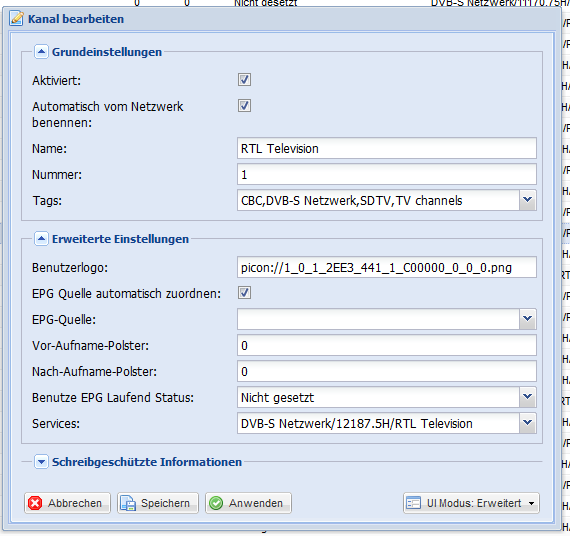Open the Services dropdown arrow
This screenshot has height=536, width=570.
[x=527, y=423]
